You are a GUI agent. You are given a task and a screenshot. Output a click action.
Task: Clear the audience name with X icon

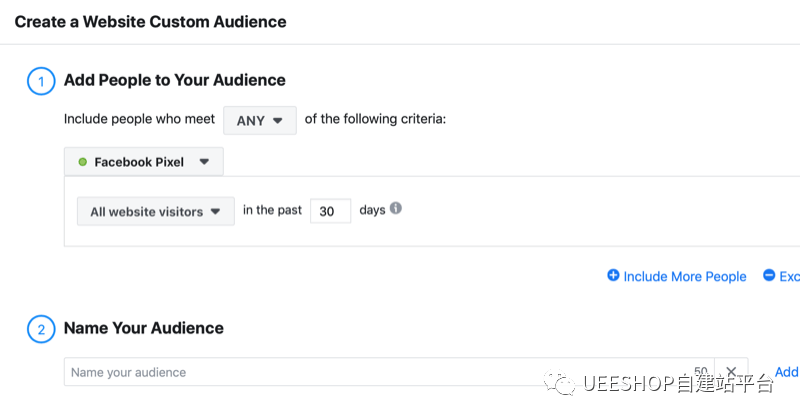click(731, 372)
